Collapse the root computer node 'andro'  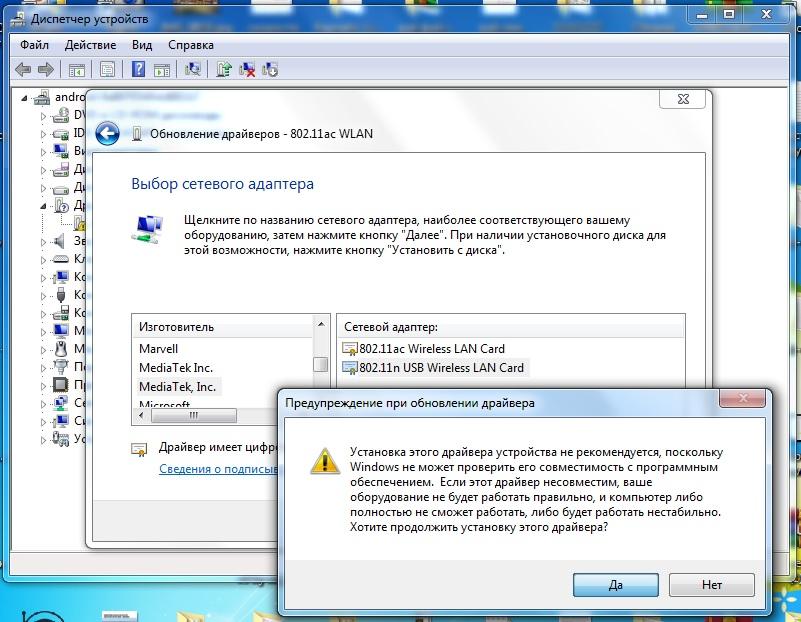[25, 98]
